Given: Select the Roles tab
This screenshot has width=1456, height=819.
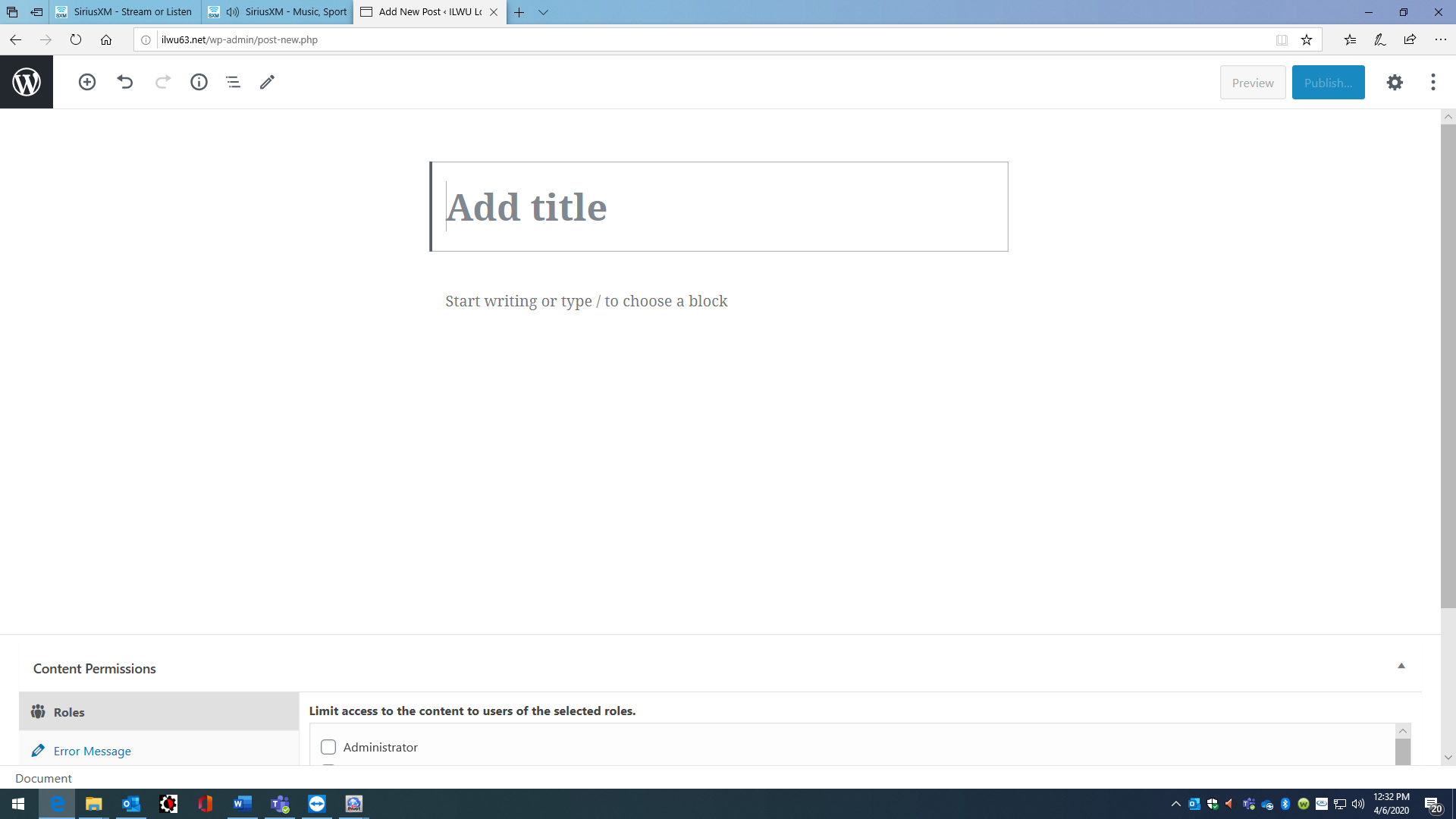Looking at the screenshot, I should (x=159, y=712).
